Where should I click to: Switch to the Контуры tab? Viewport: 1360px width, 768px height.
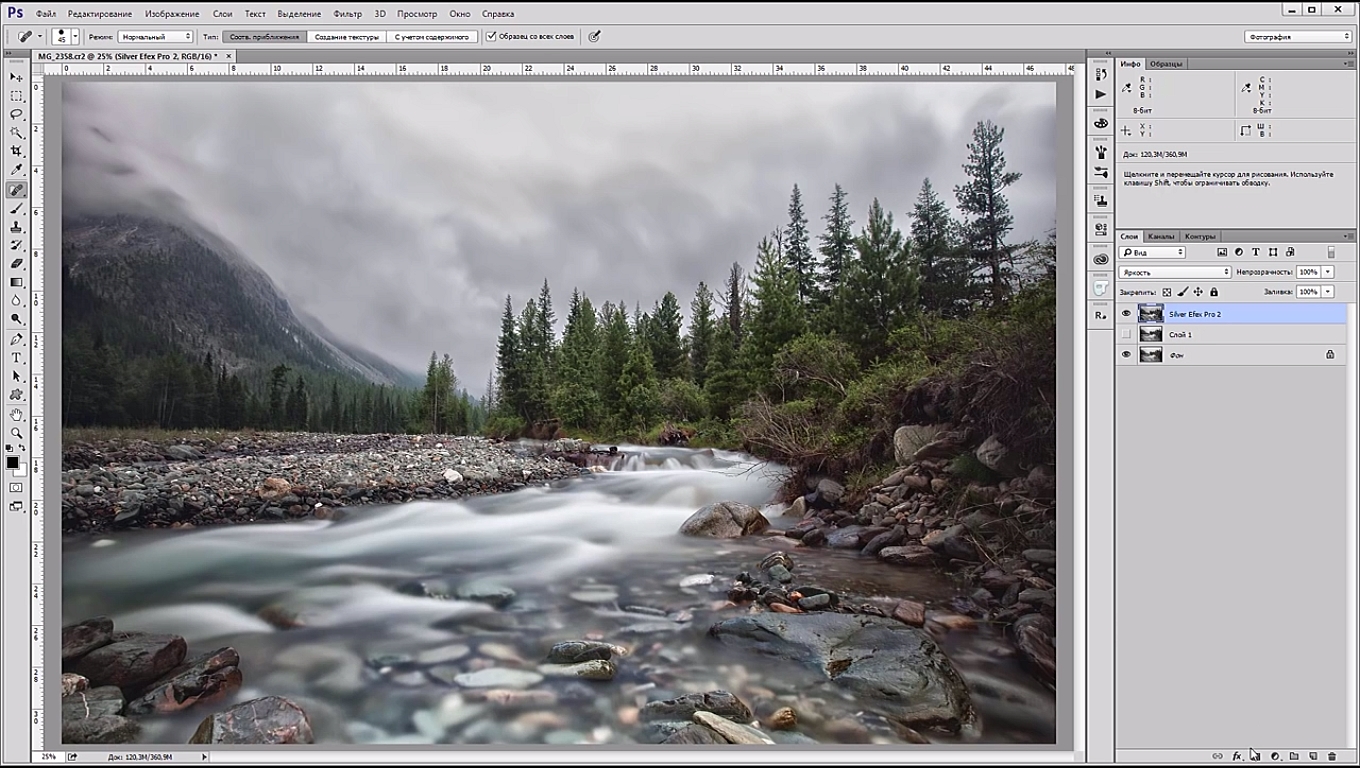coord(1200,236)
